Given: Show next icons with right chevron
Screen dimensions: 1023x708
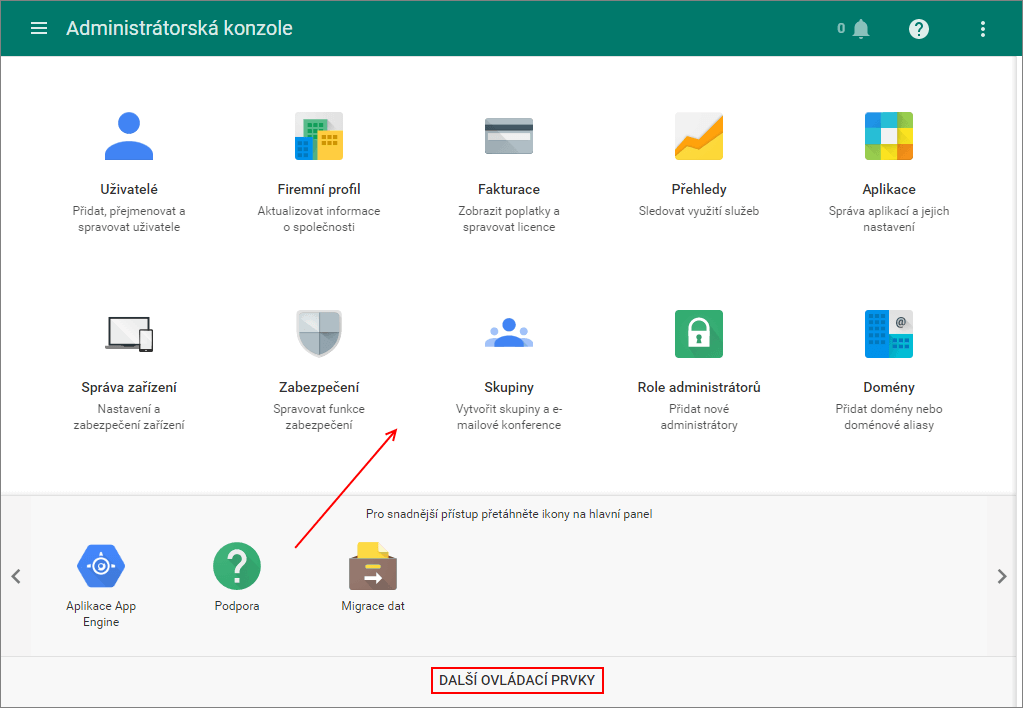Looking at the screenshot, I should pyautogui.click(x=1002, y=576).
